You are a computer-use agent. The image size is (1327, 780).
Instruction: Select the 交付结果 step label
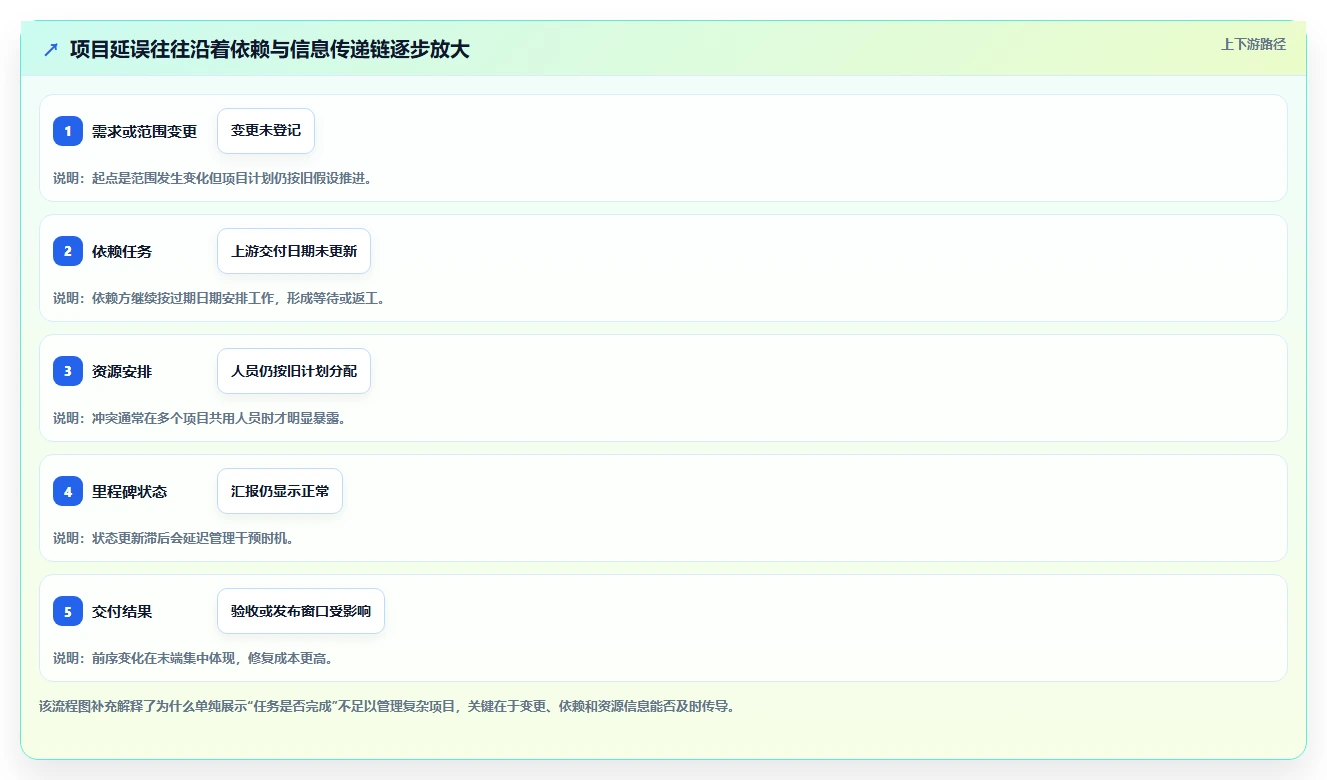pyautogui.click(x=122, y=611)
